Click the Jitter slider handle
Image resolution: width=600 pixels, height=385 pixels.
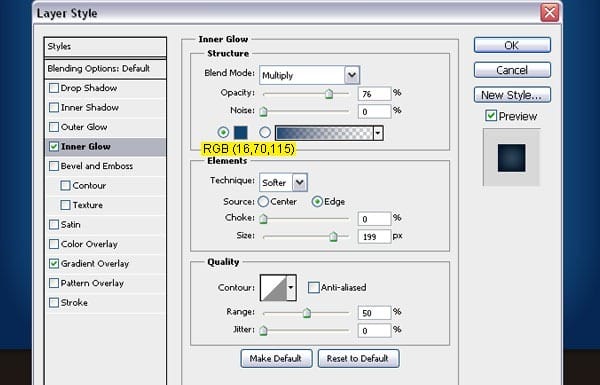263,330
